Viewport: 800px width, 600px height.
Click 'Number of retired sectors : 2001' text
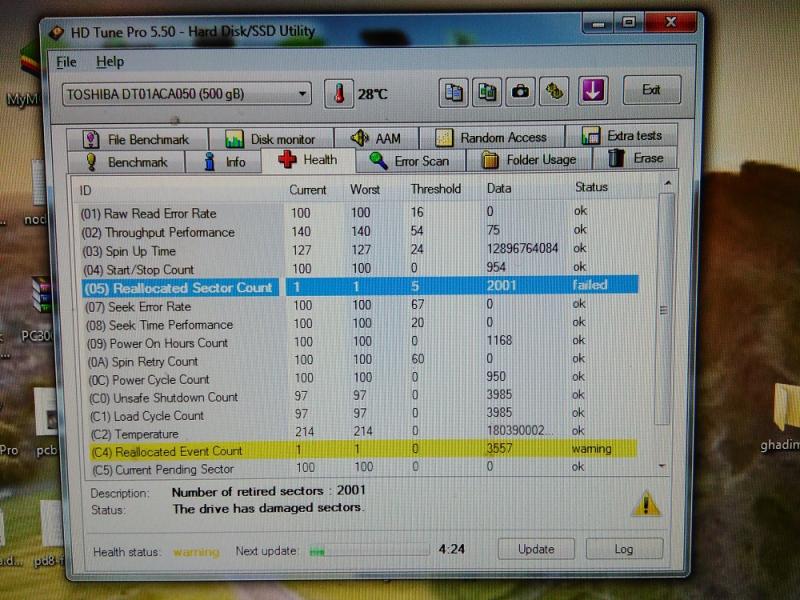pos(268,491)
